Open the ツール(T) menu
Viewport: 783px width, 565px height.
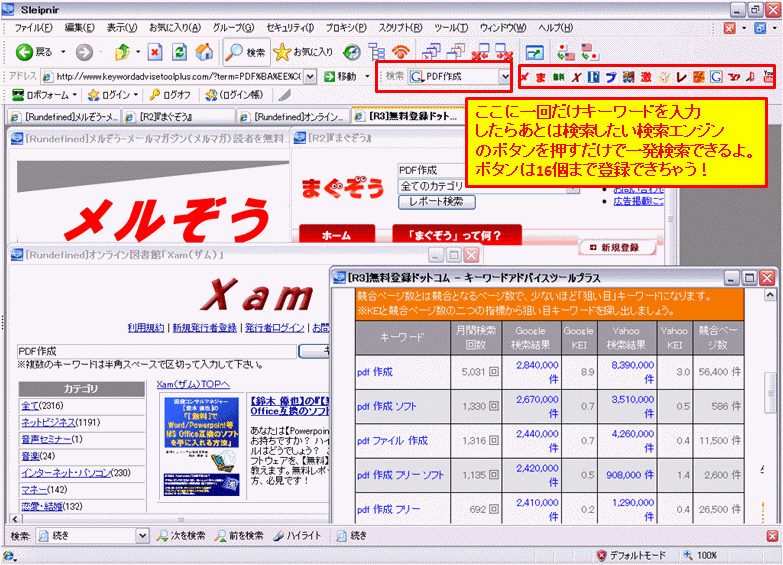451,28
